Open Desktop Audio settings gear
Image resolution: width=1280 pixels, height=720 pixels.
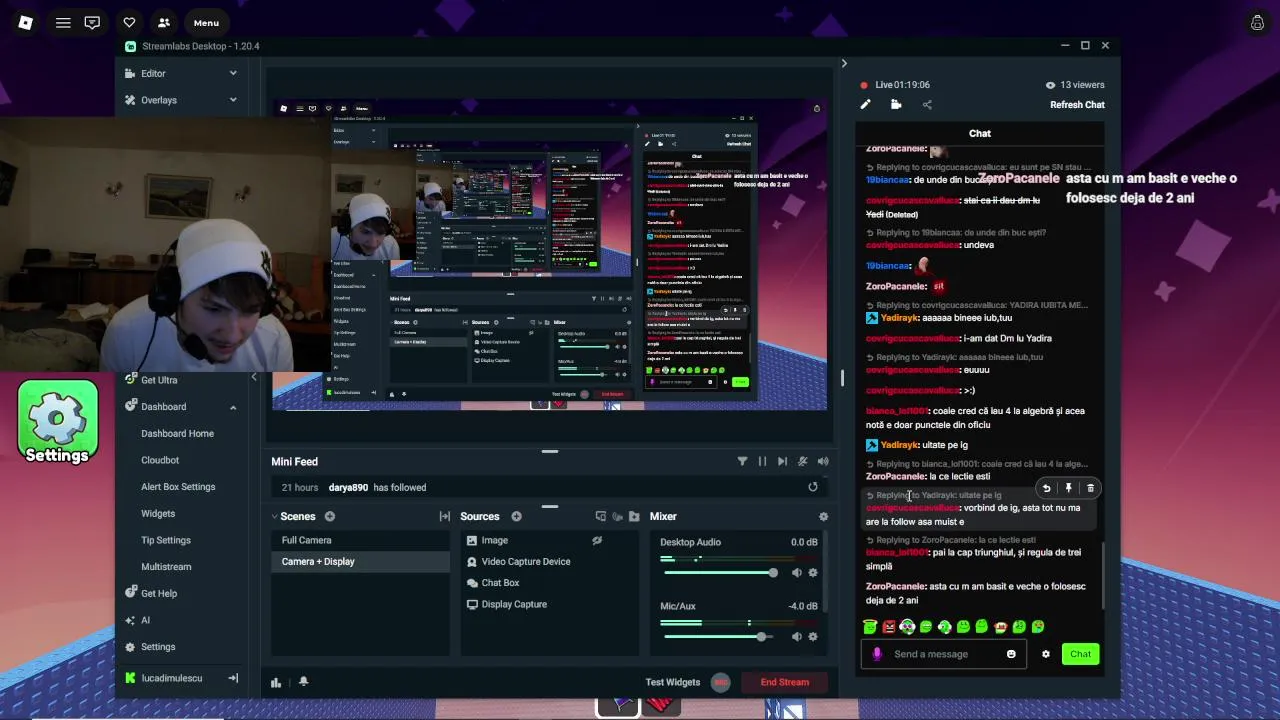coord(813,573)
